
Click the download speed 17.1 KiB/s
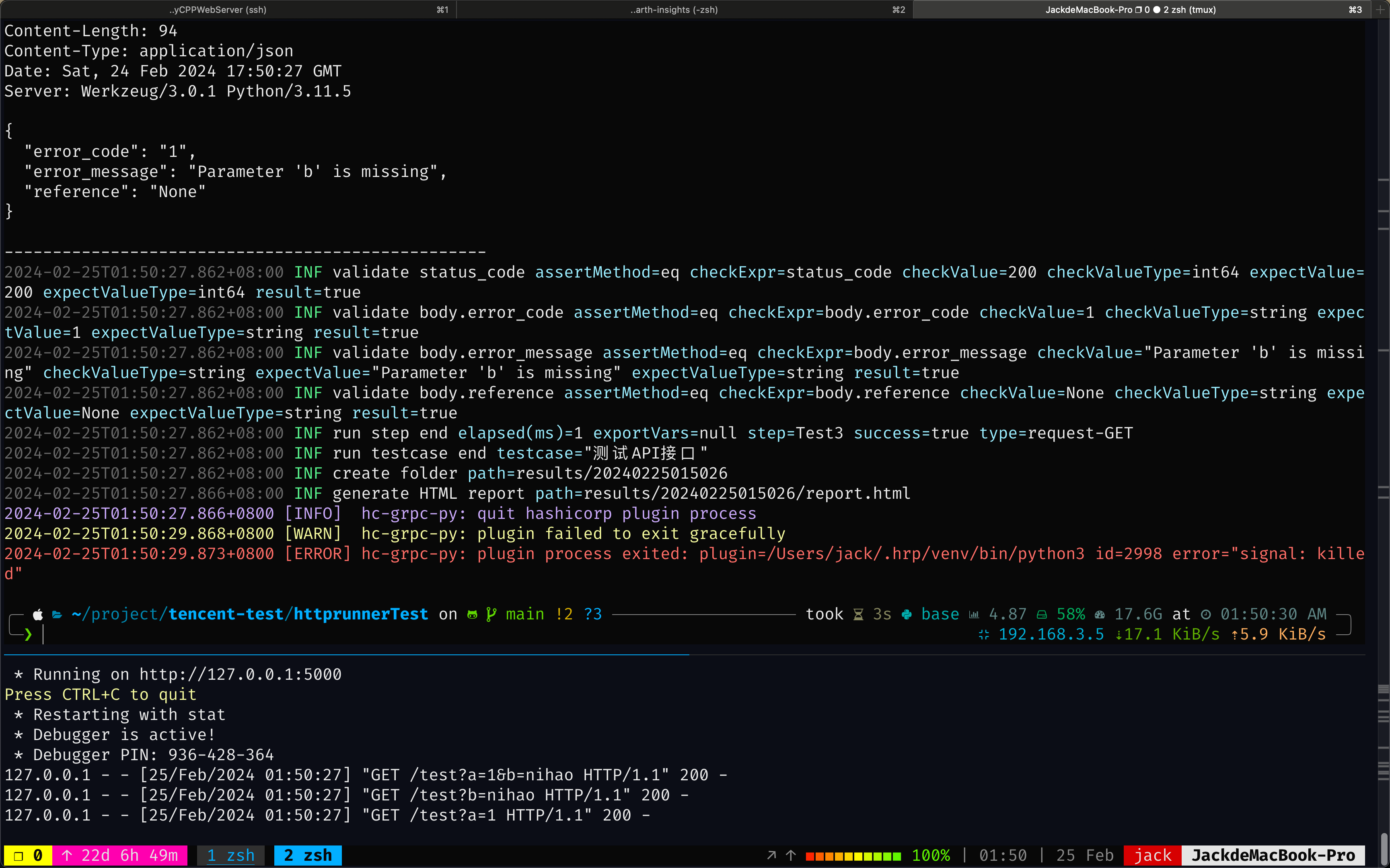(x=1167, y=634)
